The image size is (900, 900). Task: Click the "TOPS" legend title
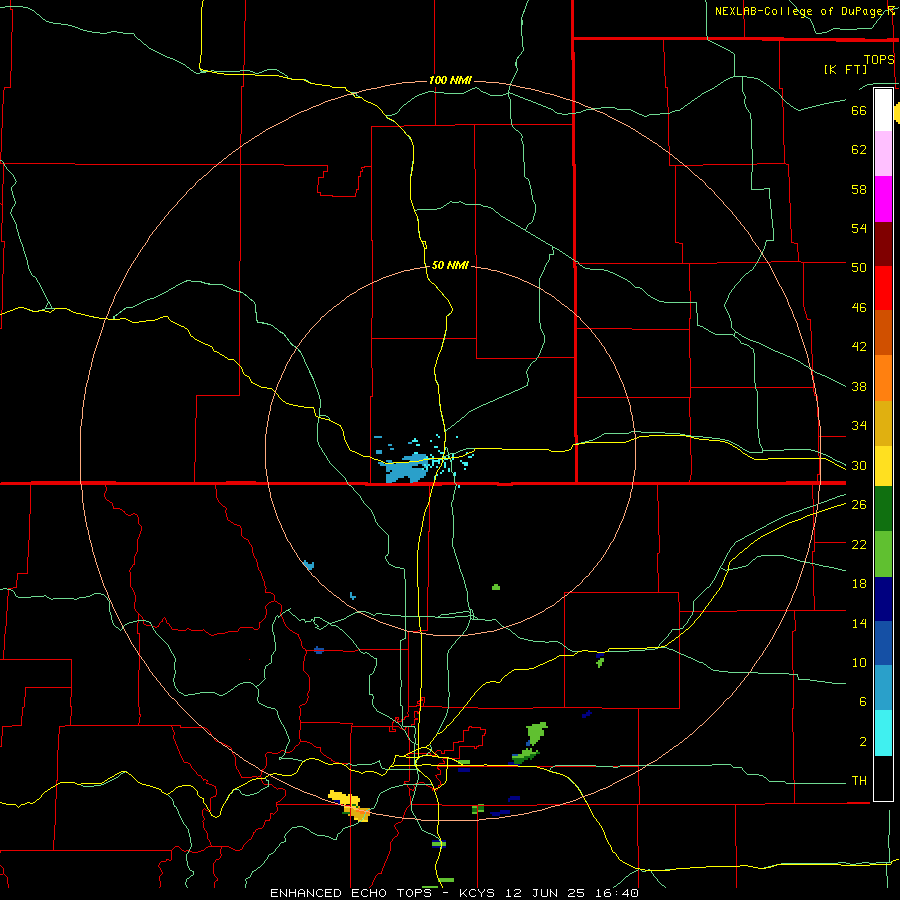pyautogui.click(x=879, y=59)
